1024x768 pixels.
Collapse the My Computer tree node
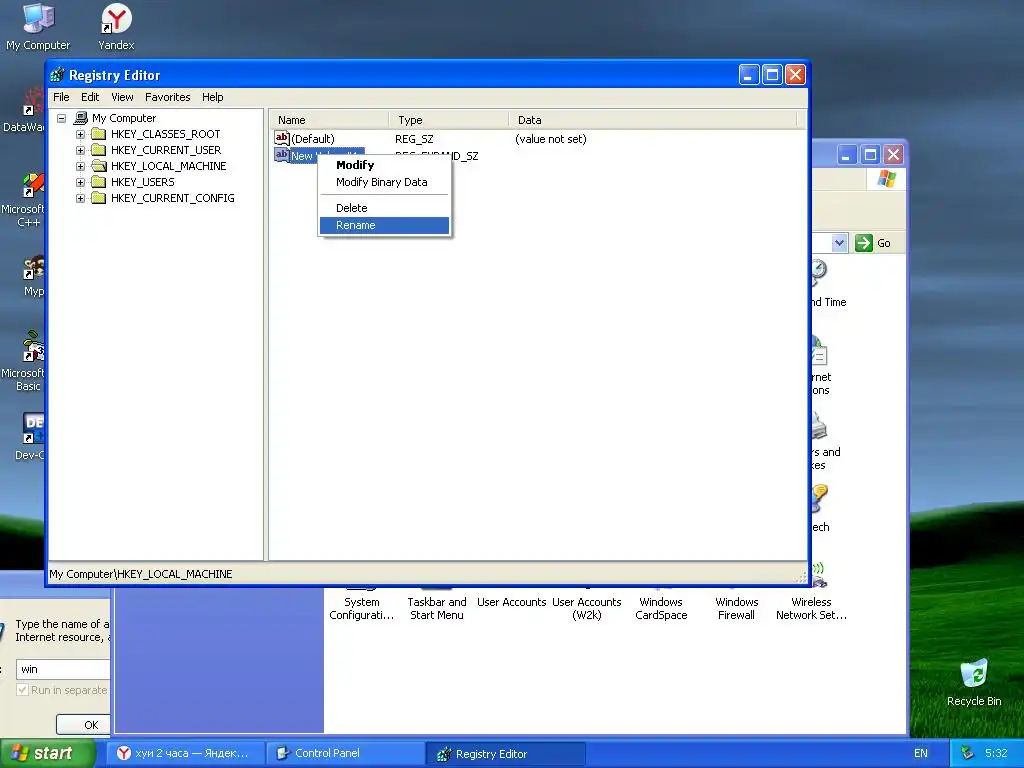(61, 118)
